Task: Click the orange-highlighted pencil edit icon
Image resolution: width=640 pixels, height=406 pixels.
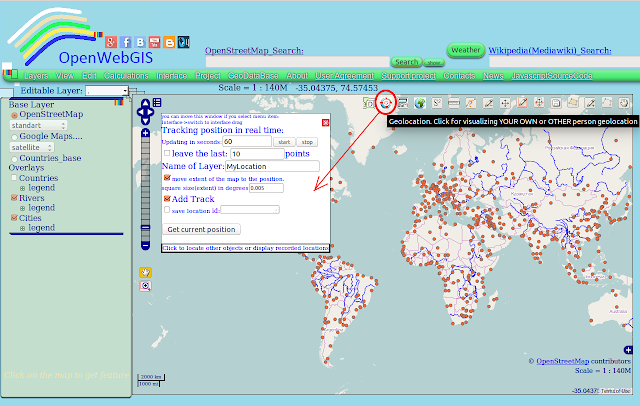Action: [522, 102]
